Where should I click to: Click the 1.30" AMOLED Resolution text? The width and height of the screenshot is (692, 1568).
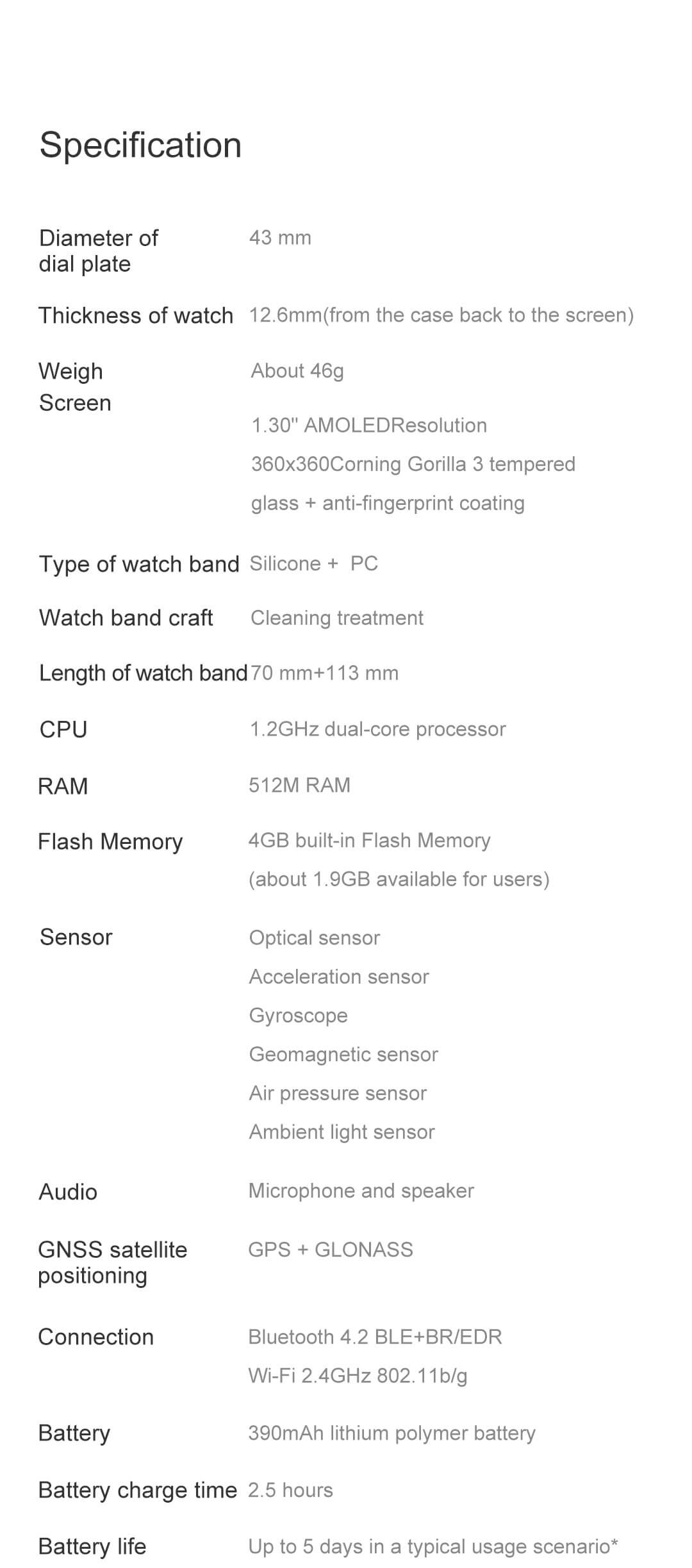369,425
